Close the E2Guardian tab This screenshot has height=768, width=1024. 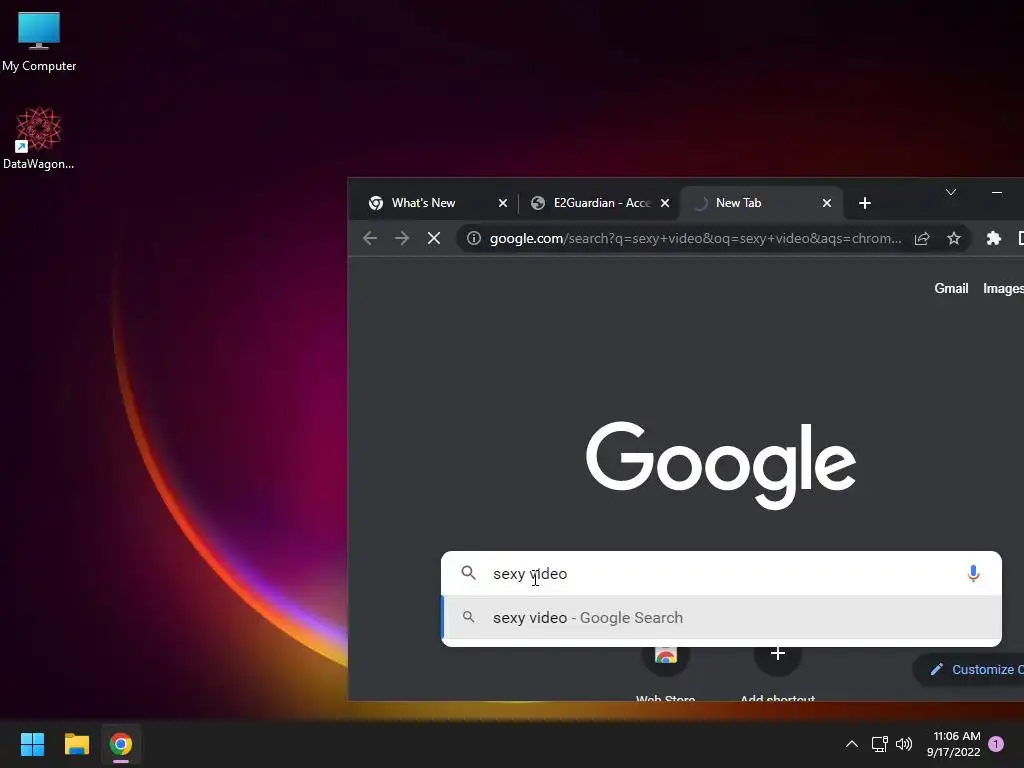point(665,203)
